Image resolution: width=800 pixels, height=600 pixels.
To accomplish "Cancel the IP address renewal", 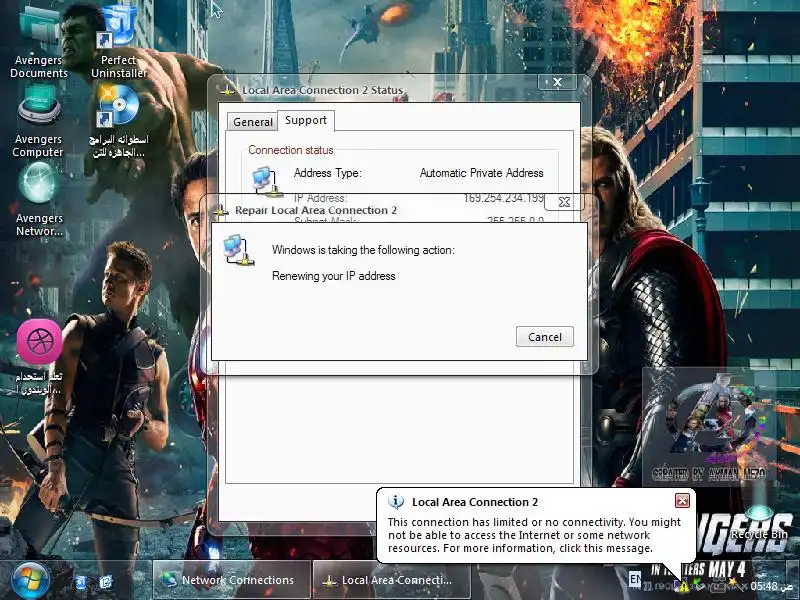I will coord(544,337).
